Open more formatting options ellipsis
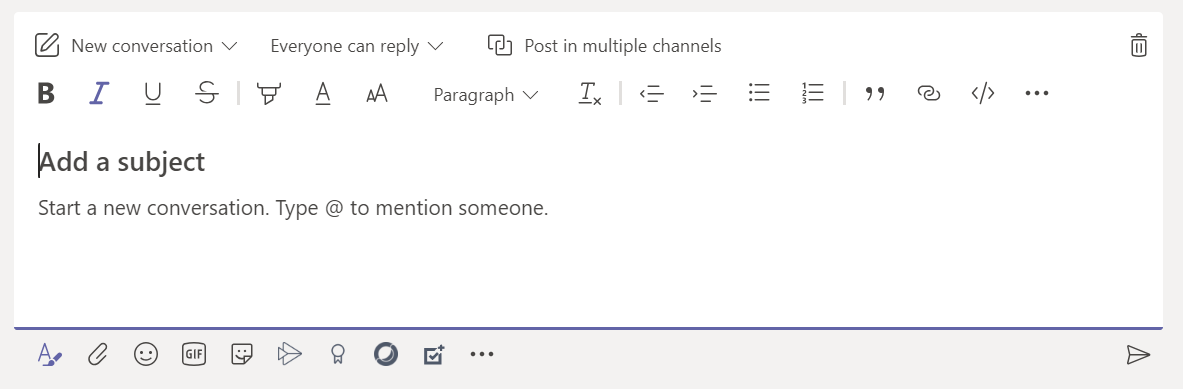 tap(1037, 93)
